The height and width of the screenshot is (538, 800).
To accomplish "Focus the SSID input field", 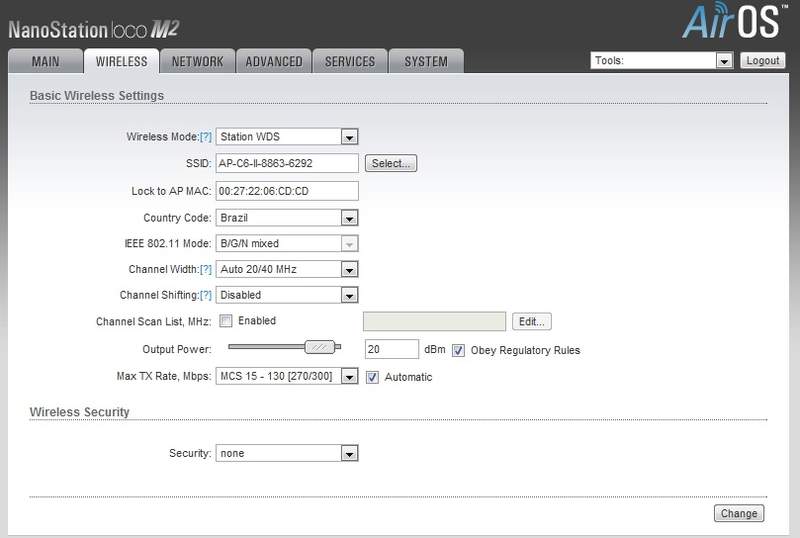I will pyautogui.click(x=287, y=163).
